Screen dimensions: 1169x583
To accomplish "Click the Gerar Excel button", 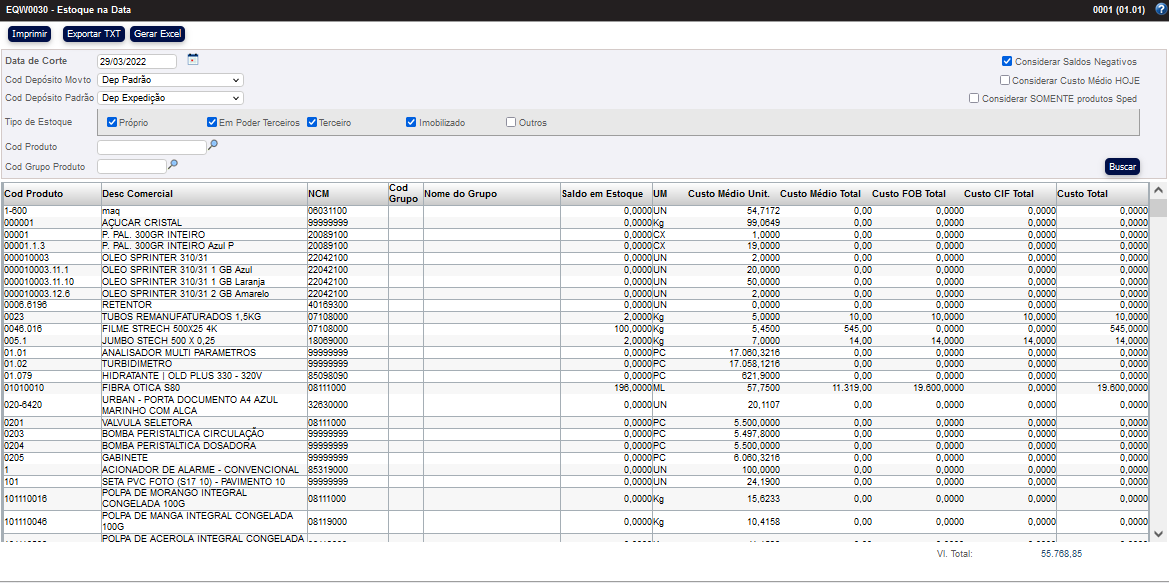I will pos(157,34).
